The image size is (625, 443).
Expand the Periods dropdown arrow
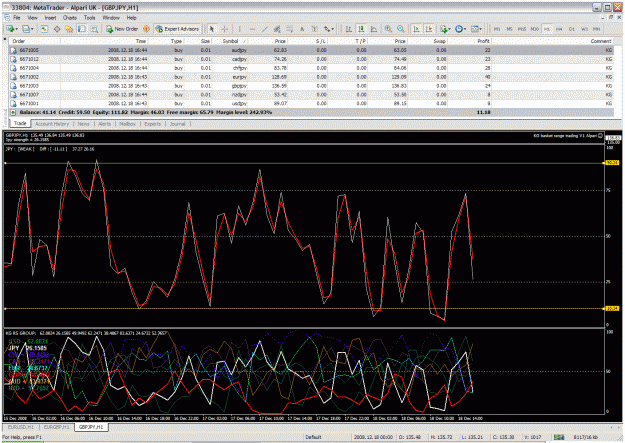pyautogui.click(x=465, y=29)
